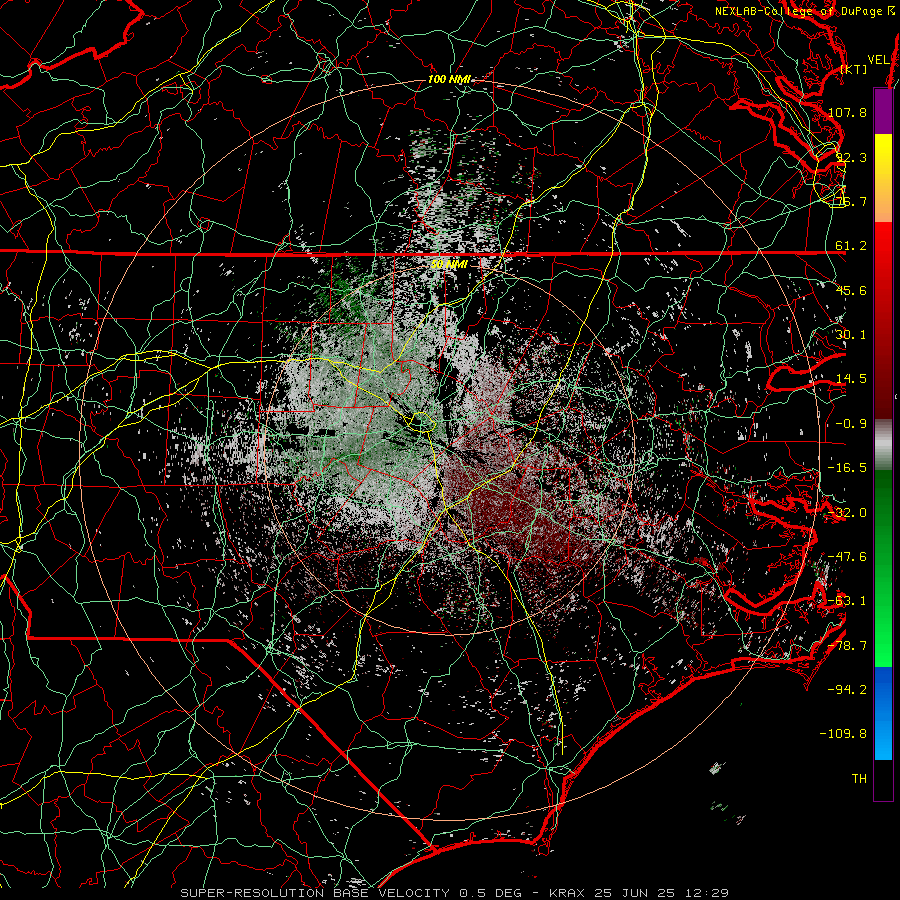
Task: Click the -0.9 velocity scale value
Action: pyautogui.click(x=851, y=424)
